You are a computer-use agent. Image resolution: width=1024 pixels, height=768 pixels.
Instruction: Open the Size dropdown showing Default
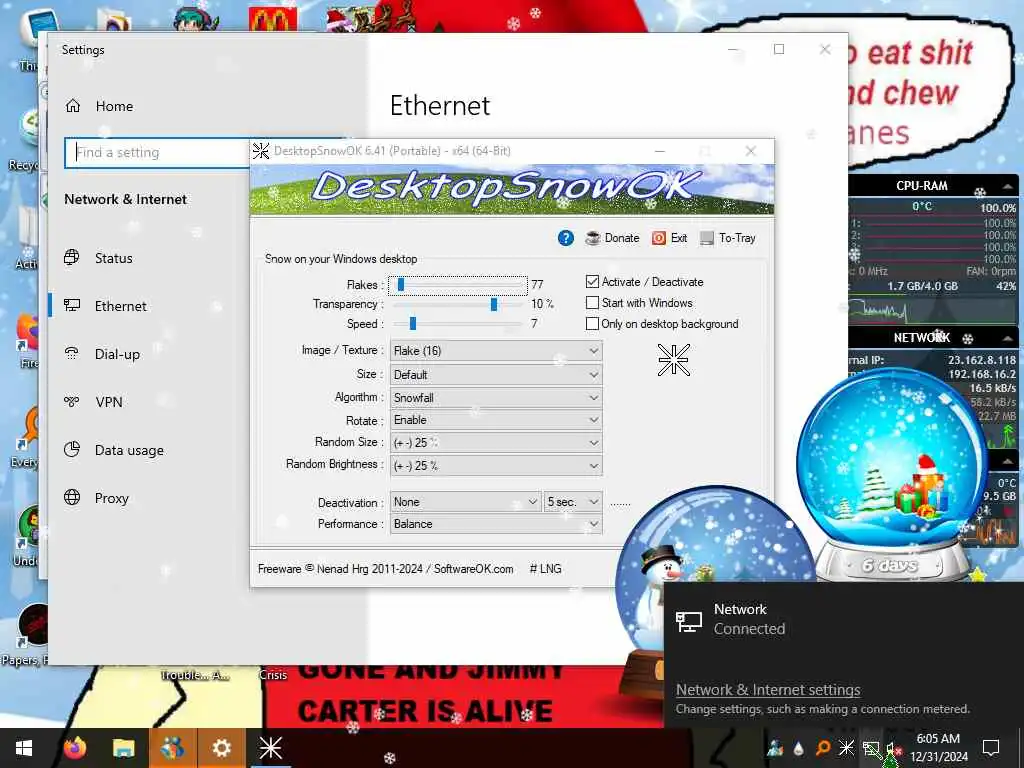[x=496, y=375]
